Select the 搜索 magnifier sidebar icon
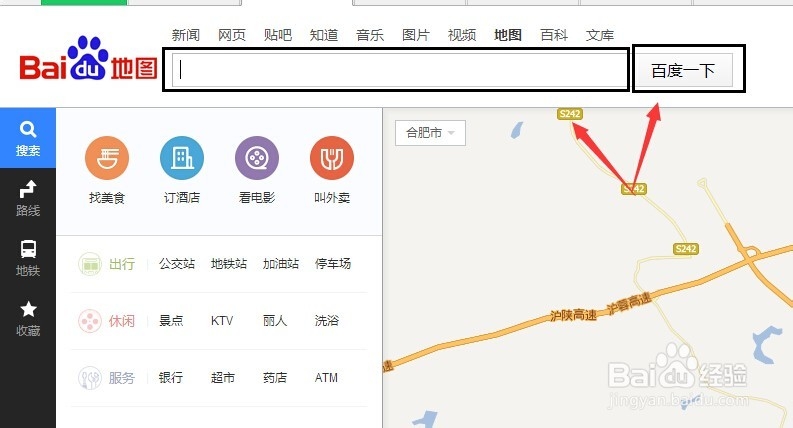Image resolution: width=793 pixels, height=428 pixels. tap(28, 130)
